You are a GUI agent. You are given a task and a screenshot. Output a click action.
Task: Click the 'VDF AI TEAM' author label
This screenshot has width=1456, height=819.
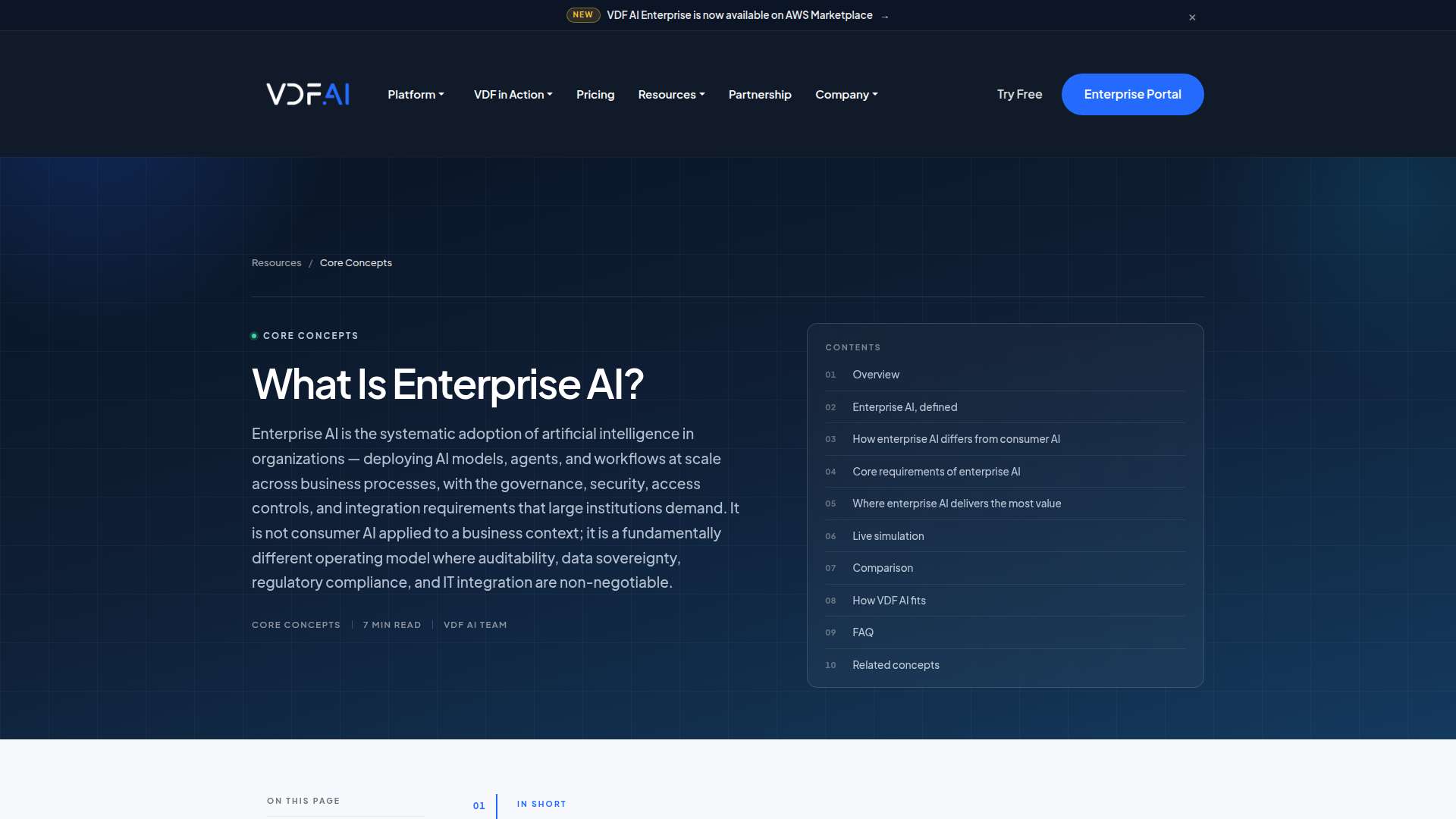tap(475, 625)
